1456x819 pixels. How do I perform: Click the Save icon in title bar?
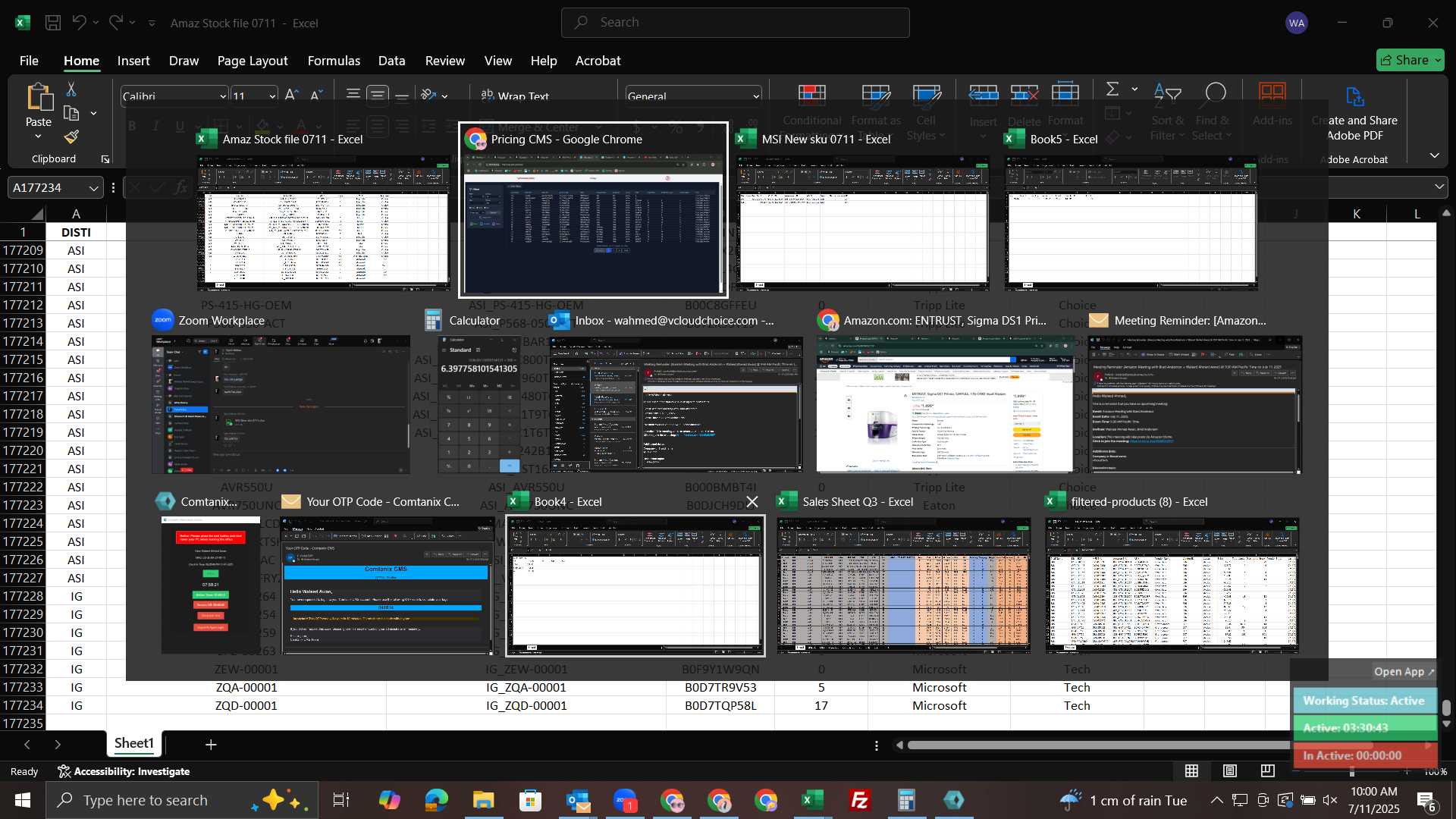click(53, 23)
